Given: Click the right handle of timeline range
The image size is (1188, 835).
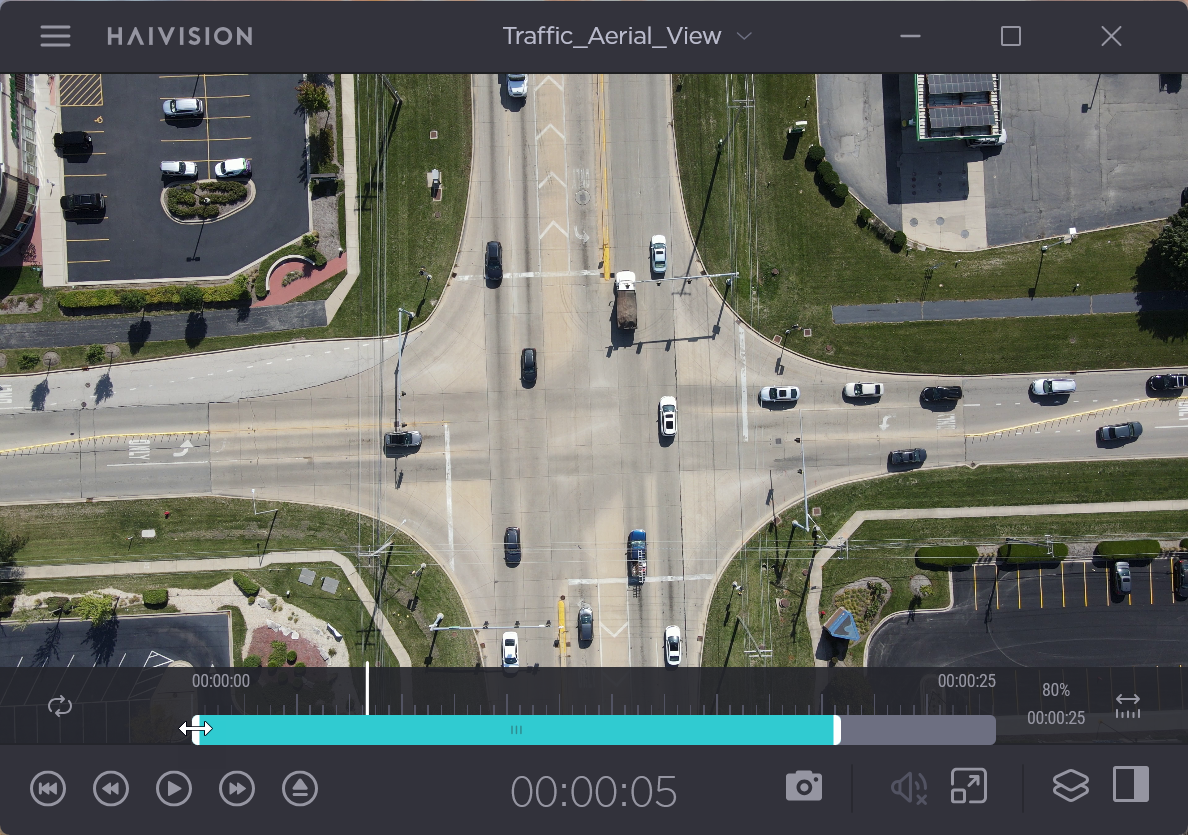Looking at the screenshot, I should (836, 730).
